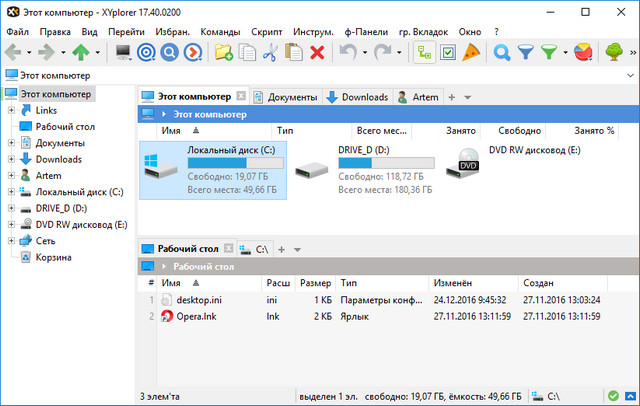
Task: Add new tab in bottom pane
Action: coord(282,248)
